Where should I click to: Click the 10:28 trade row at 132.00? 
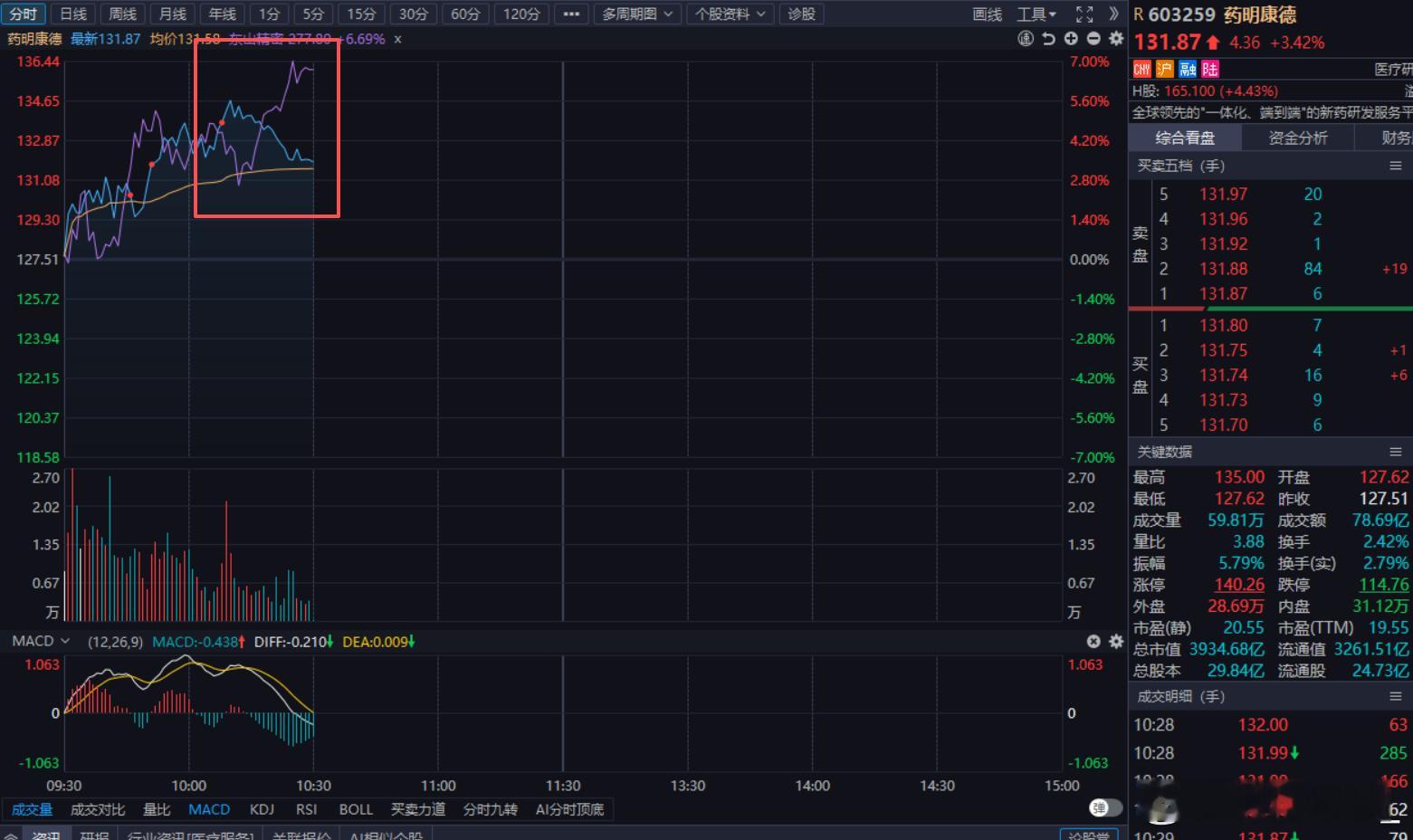point(1270,724)
